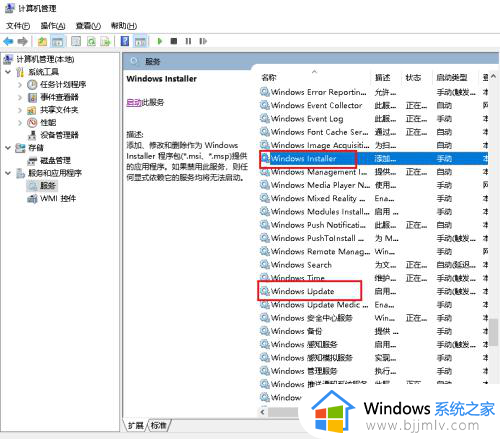Open the 帮助(H) menu
Viewport: 500px width, 439px height.
pyautogui.click(x=124, y=26)
